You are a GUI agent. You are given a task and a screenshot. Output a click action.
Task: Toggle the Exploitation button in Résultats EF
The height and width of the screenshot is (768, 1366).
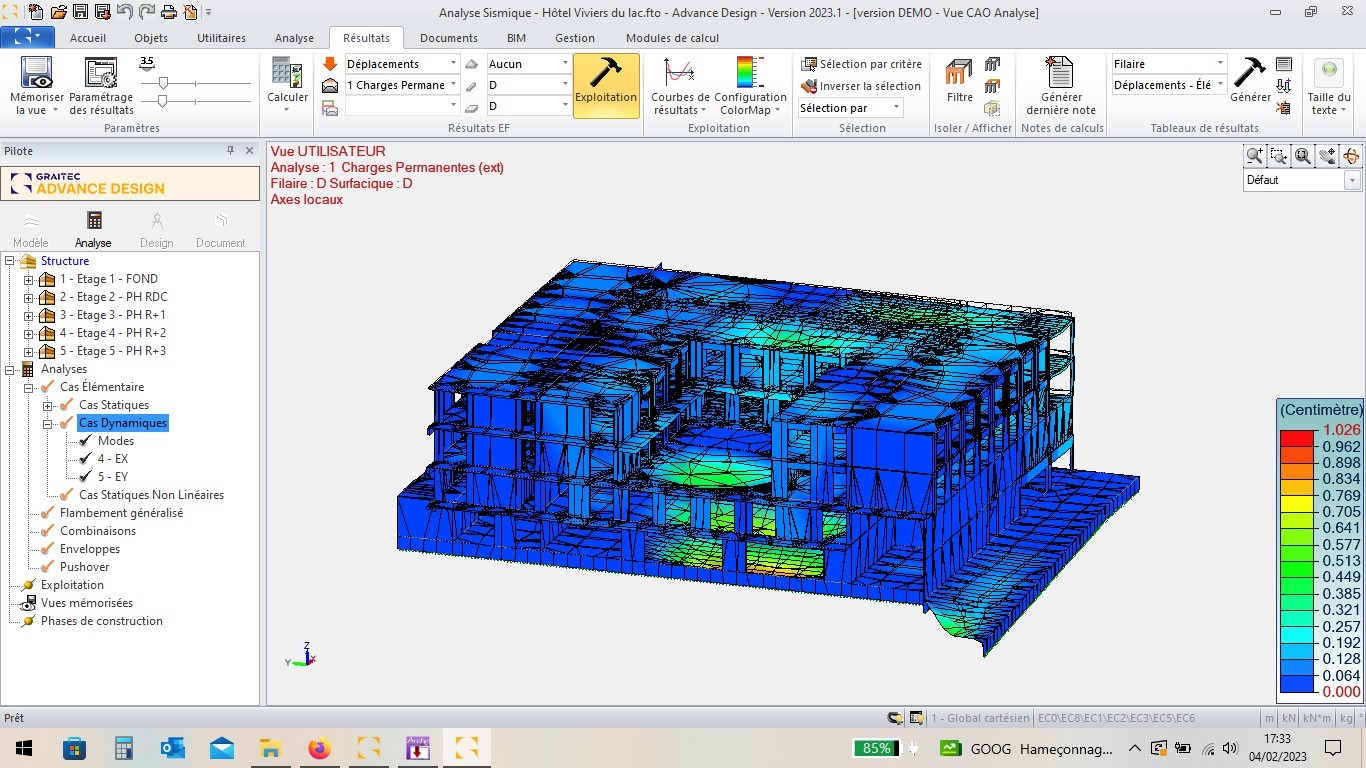tap(606, 86)
